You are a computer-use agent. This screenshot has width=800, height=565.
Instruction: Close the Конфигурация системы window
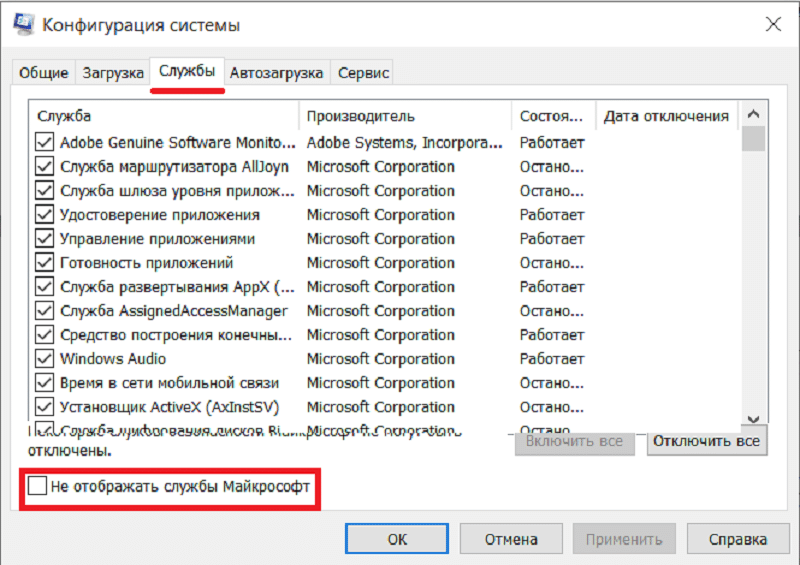773,24
